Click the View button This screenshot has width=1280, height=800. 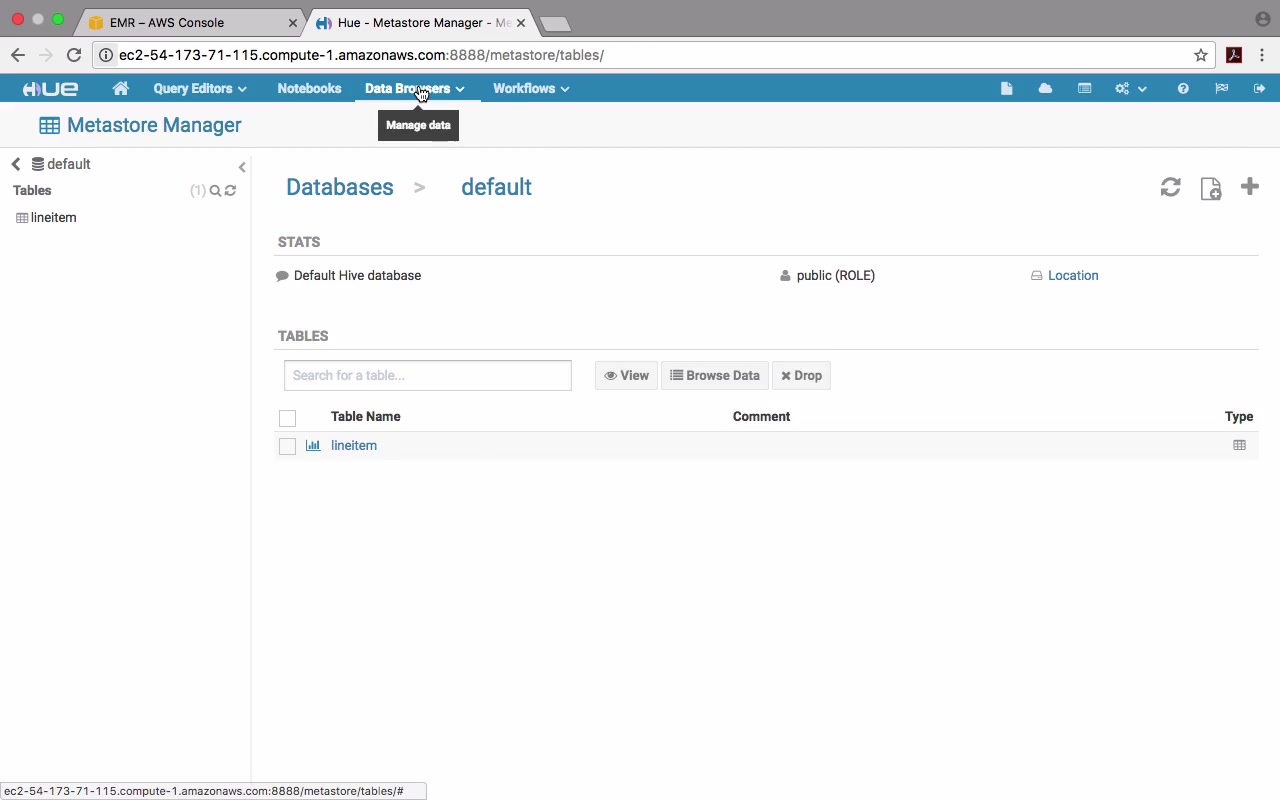[x=627, y=376]
